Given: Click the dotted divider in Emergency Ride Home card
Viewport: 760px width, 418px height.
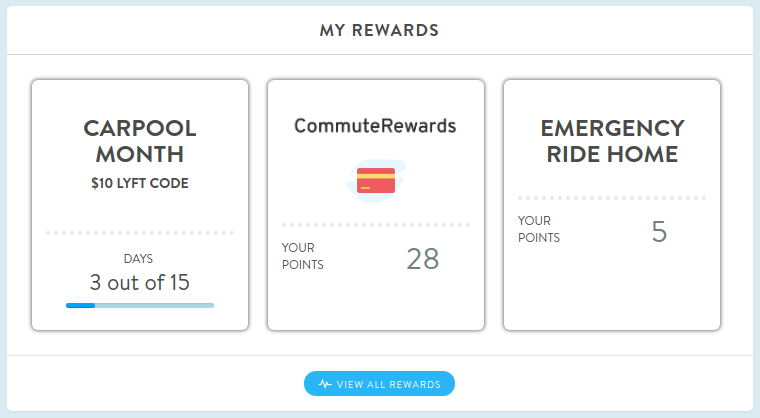Looking at the screenshot, I should pyautogui.click(x=612, y=198).
